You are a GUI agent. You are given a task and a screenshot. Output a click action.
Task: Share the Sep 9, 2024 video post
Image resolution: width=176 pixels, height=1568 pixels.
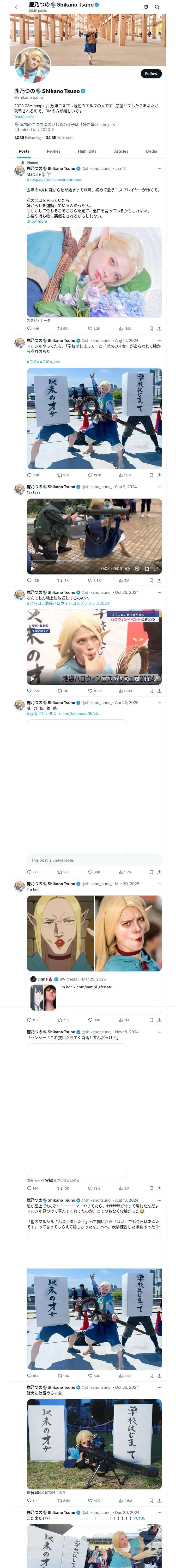point(159,580)
